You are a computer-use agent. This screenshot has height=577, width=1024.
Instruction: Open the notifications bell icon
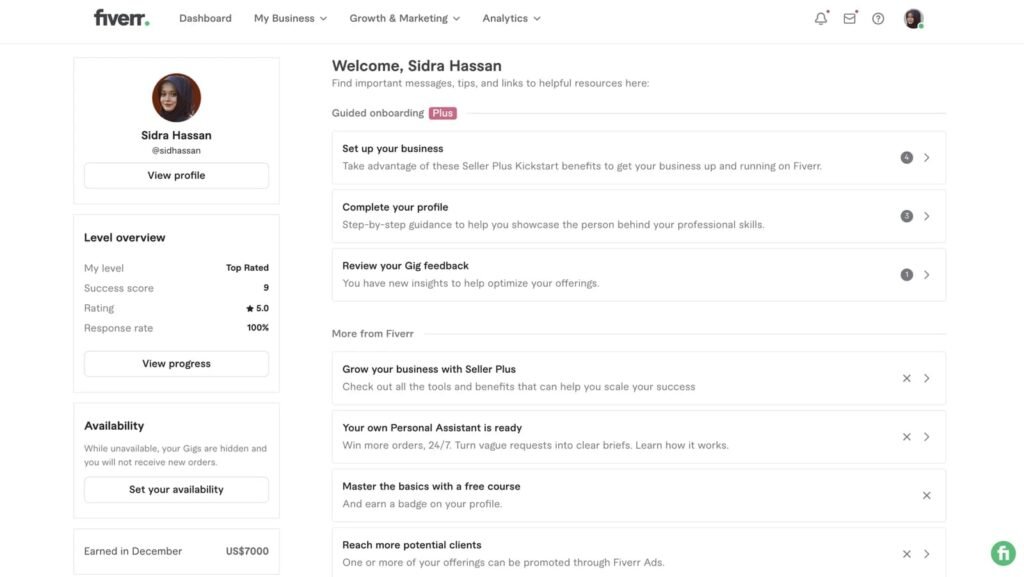click(821, 18)
